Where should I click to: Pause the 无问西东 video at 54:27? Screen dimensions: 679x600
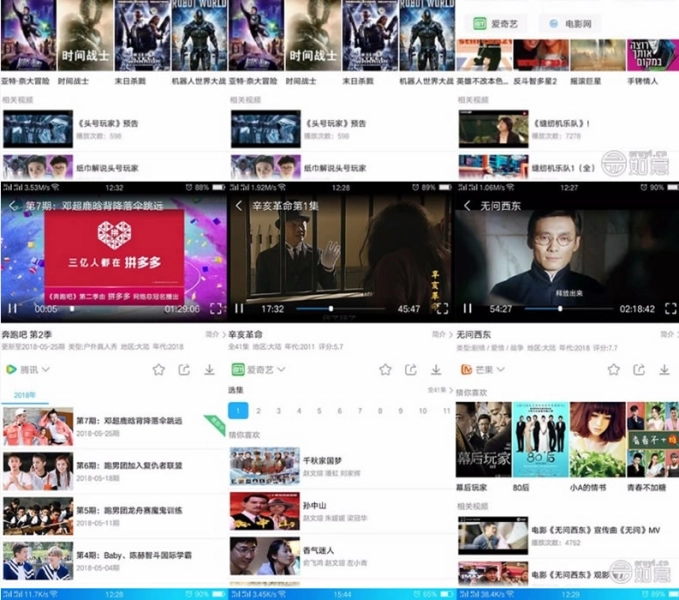467,309
